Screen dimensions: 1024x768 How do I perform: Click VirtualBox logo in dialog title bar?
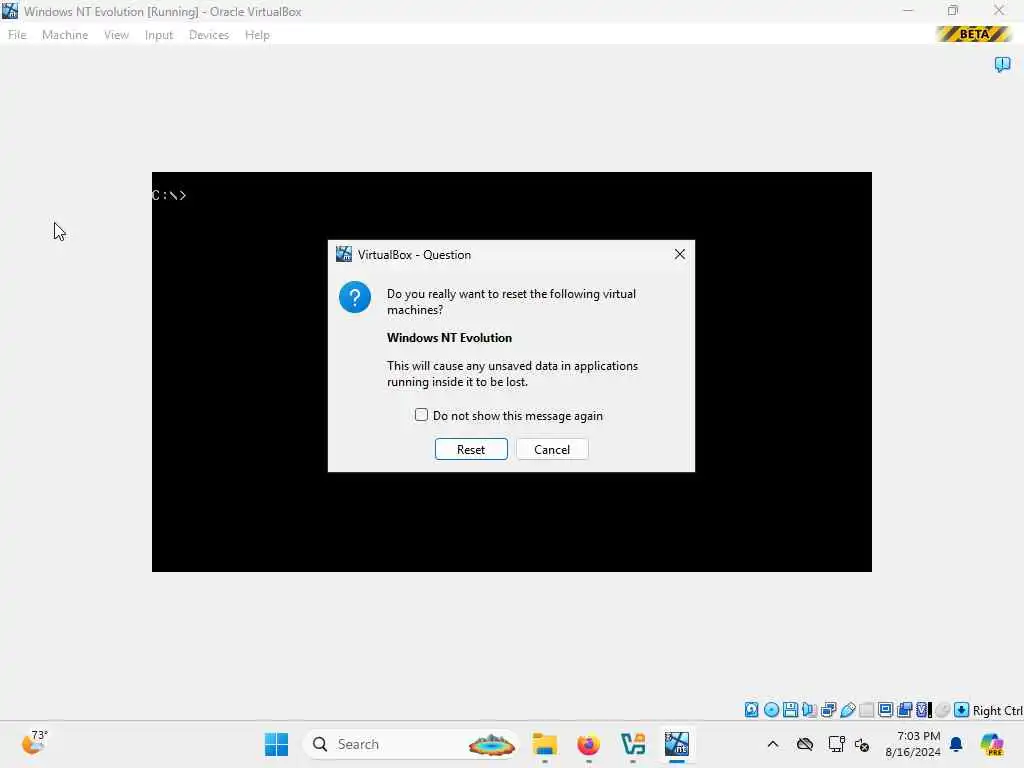click(x=344, y=254)
